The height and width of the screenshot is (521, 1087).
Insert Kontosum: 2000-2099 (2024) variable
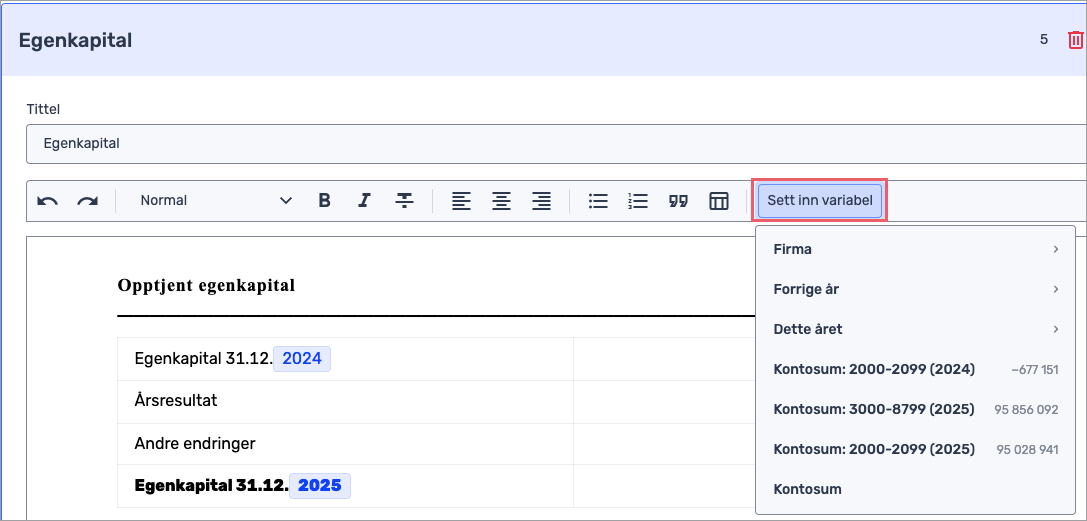(x=915, y=369)
